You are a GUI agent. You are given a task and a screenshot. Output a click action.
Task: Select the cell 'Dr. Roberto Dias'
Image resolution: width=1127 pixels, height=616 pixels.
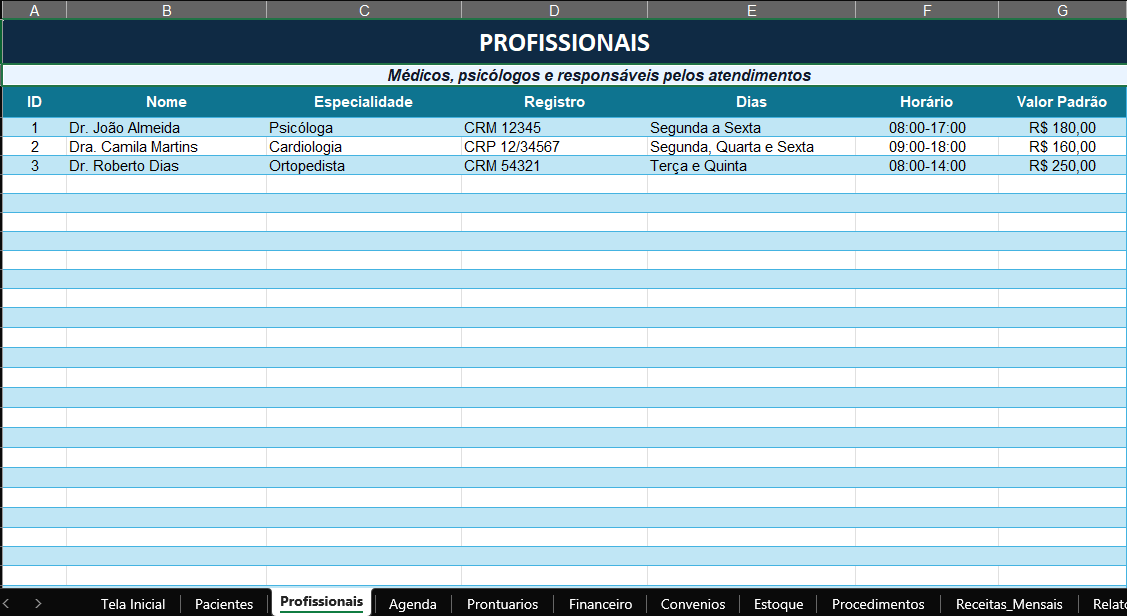(x=166, y=165)
